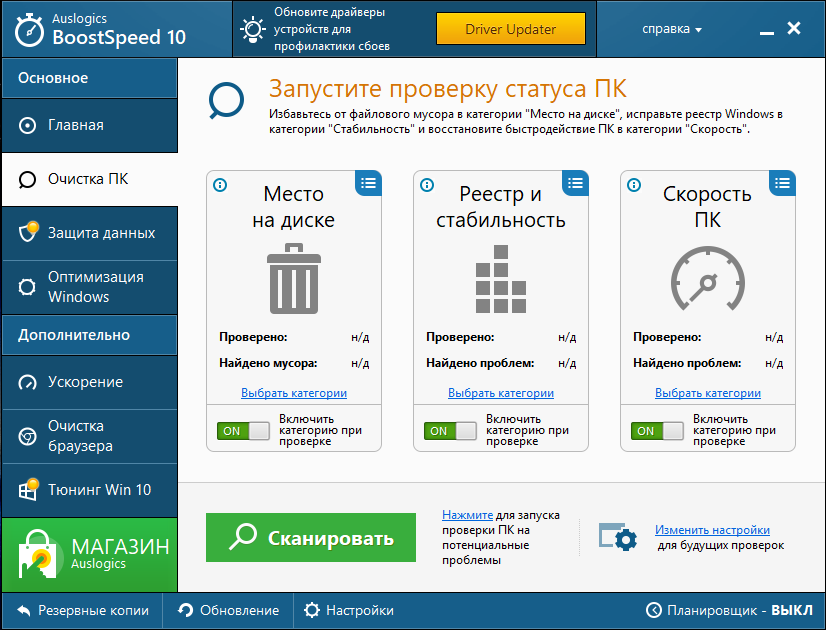
Task: Click info icon on Место на диске card
Action: 220,185
